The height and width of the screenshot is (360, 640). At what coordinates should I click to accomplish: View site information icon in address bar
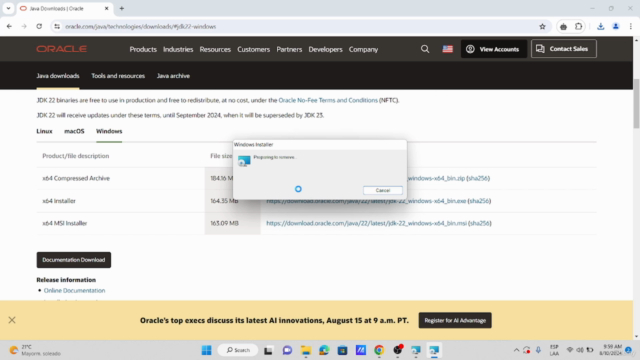[57, 27]
